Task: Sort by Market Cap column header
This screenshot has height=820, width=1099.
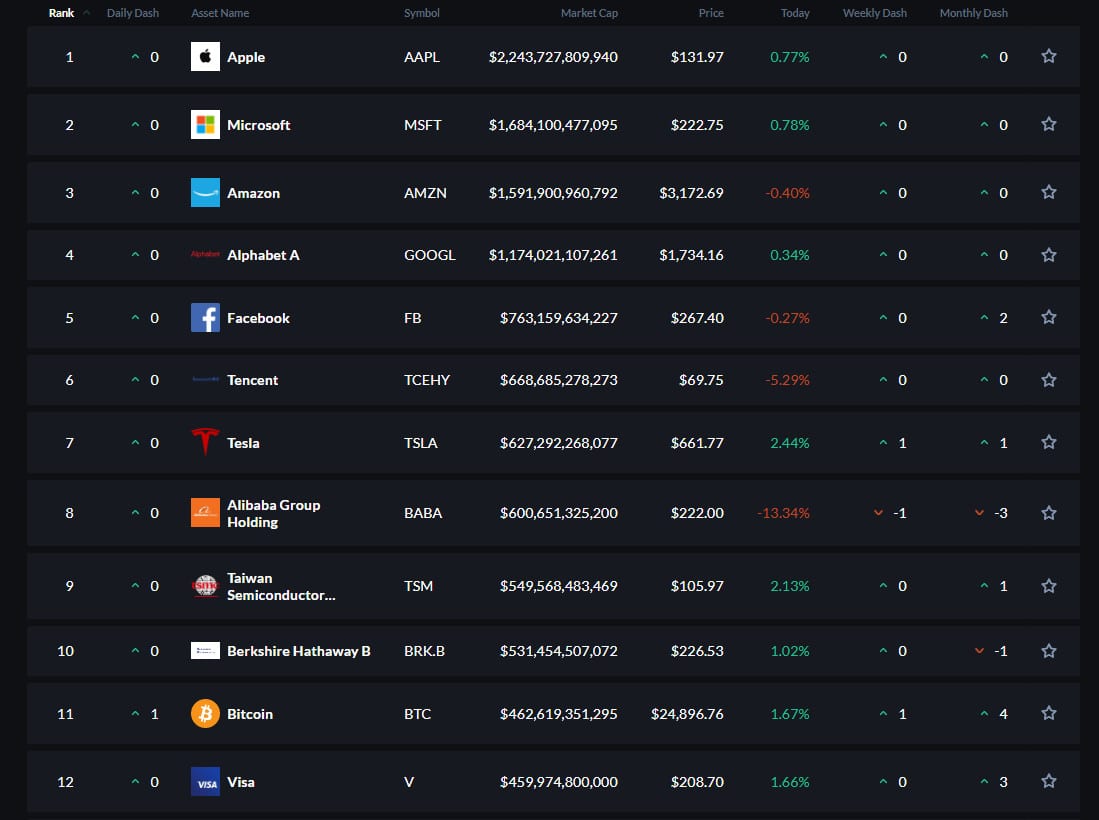Action: point(589,13)
